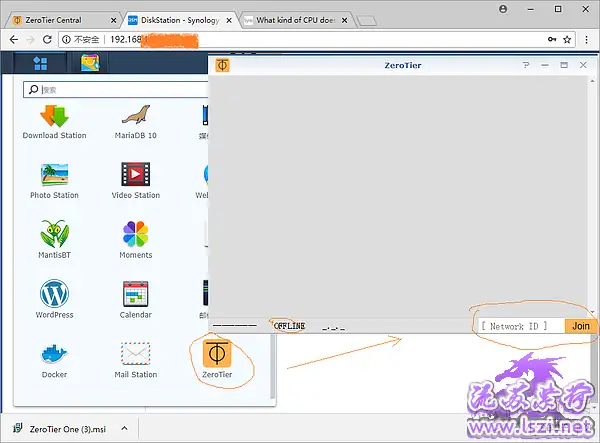The image size is (600, 443).
Task: Close ZeroTier Central tab
Action: pyautogui.click(x=114, y=20)
